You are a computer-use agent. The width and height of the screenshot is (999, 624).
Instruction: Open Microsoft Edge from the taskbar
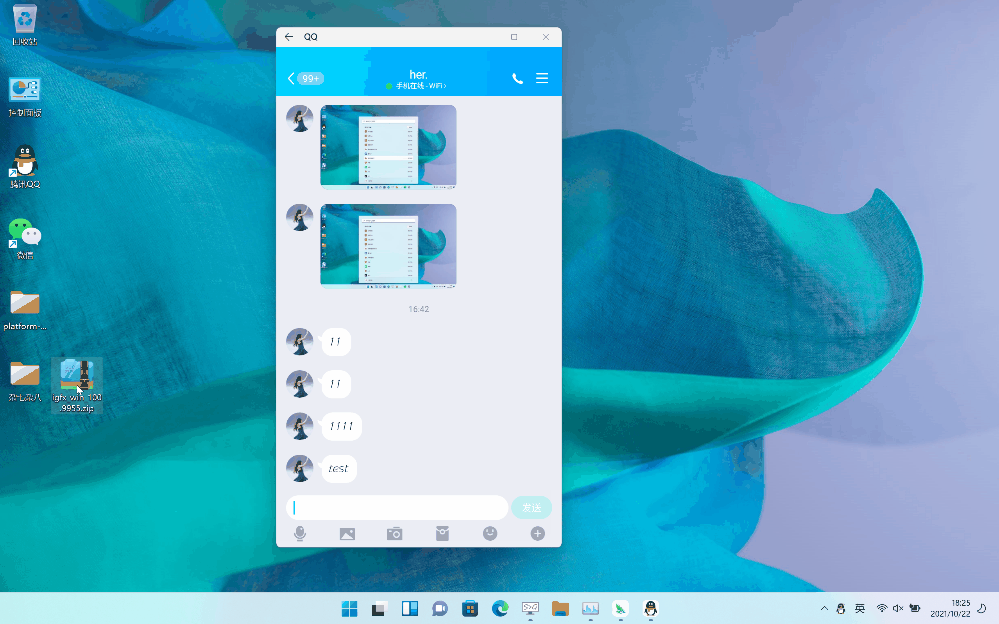coord(500,608)
